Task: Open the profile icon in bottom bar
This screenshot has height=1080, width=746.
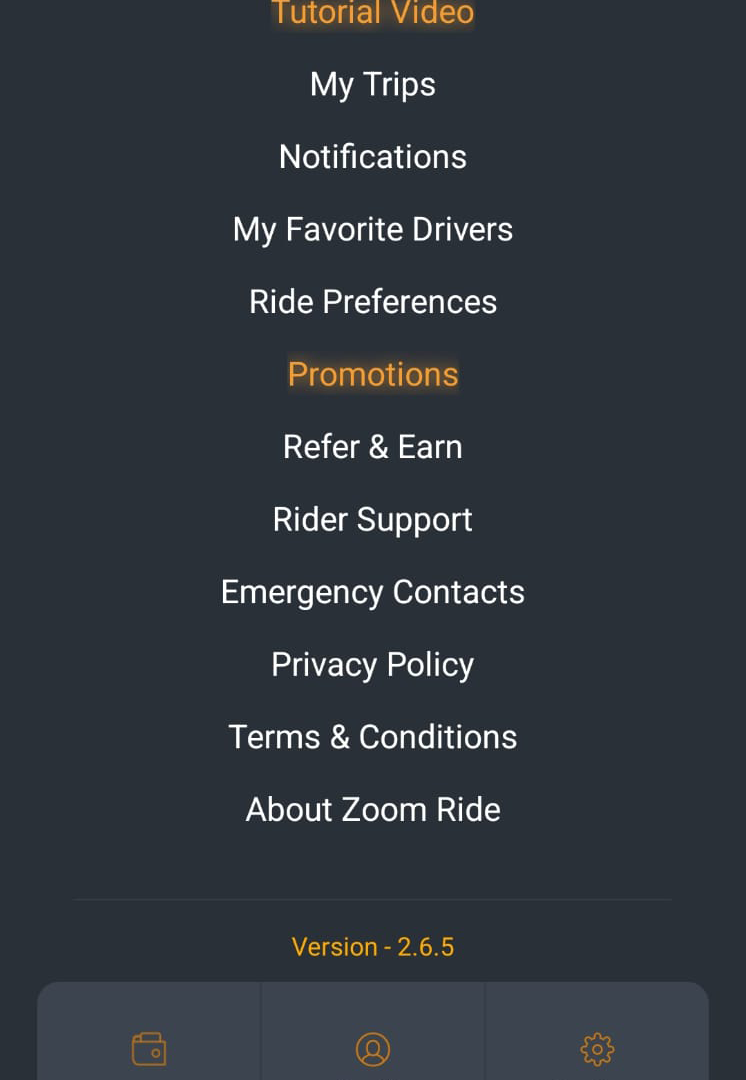Action: pos(373,1049)
